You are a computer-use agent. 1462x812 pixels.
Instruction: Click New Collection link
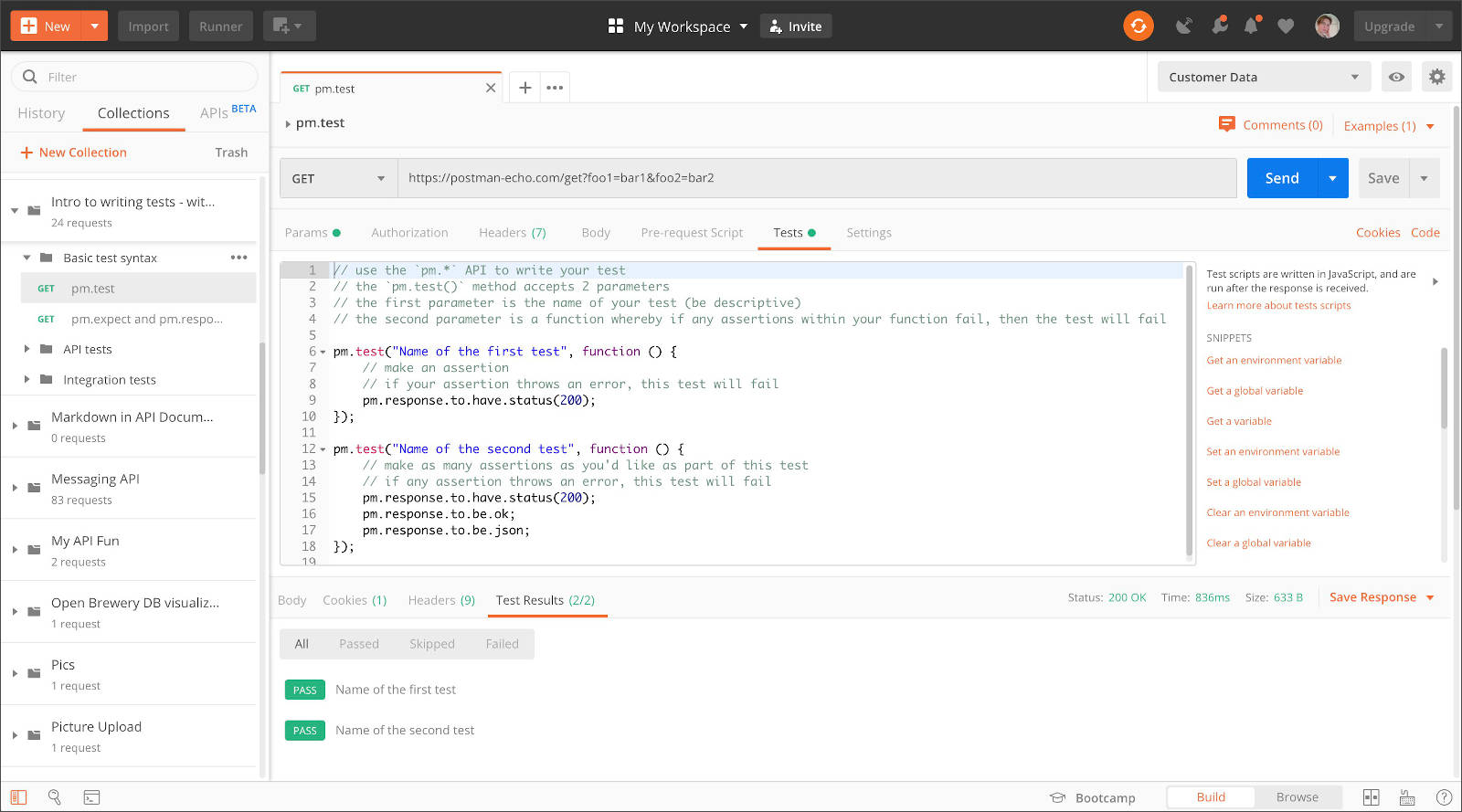[x=74, y=153]
